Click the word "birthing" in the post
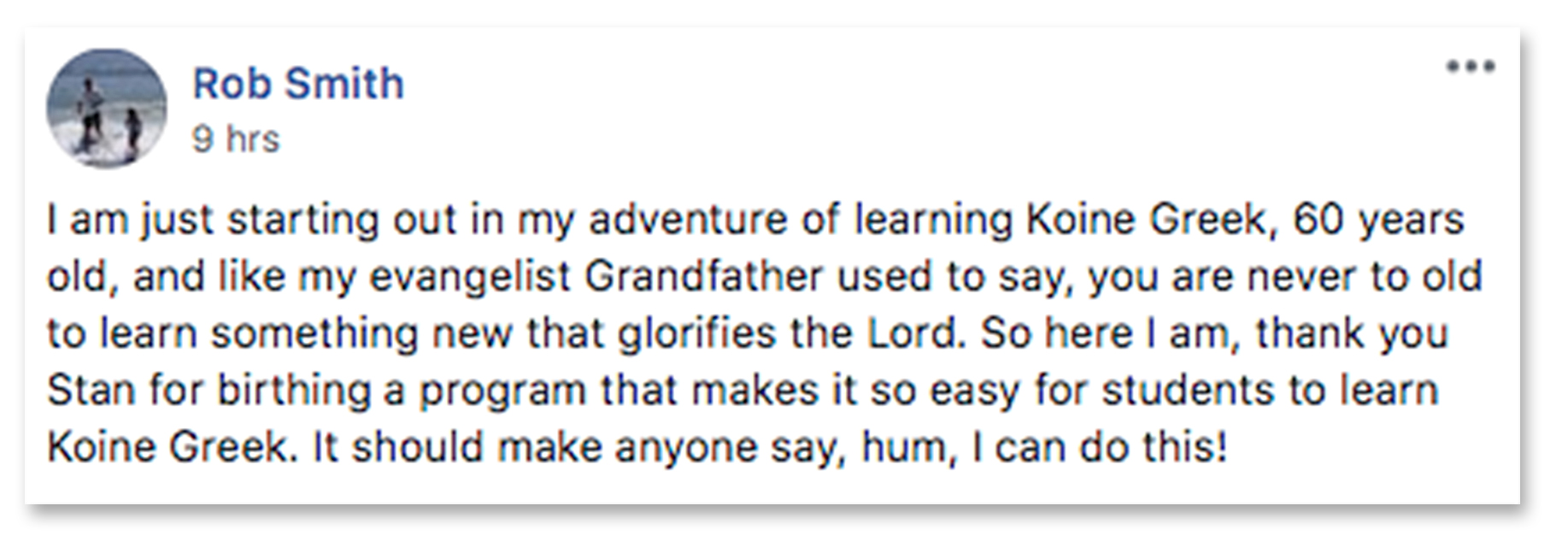The image size is (1568, 553). (x=294, y=391)
